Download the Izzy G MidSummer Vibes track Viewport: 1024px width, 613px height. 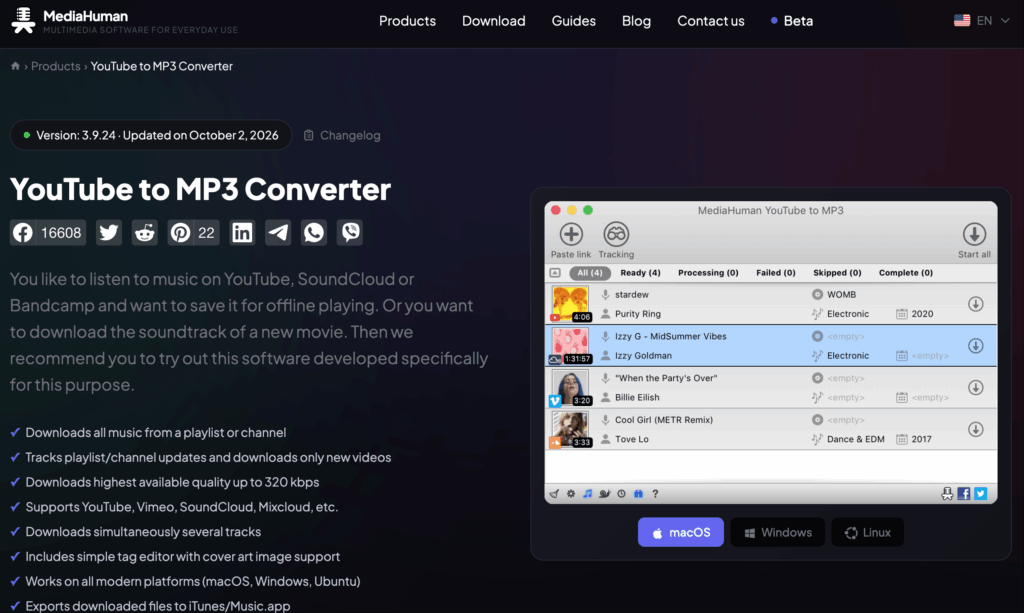pos(976,346)
